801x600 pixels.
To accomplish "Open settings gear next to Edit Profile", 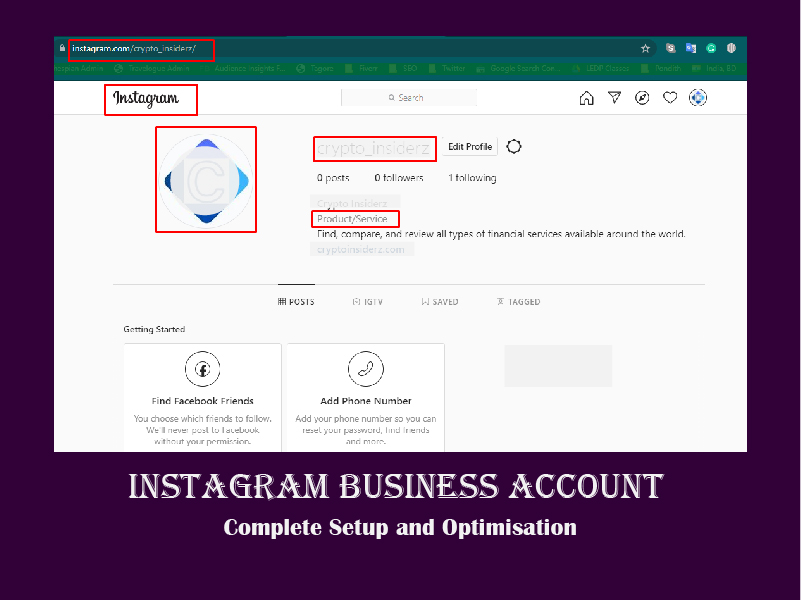I will (x=514, y=147).
